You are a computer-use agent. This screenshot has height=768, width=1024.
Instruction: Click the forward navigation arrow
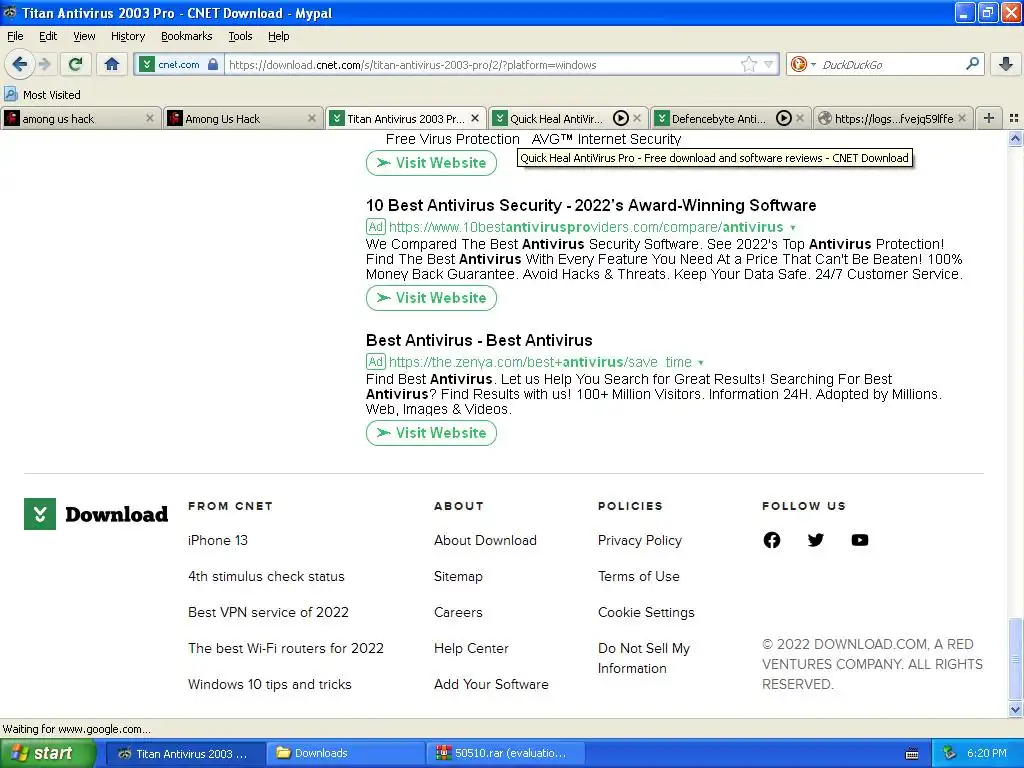click(44, 64)
